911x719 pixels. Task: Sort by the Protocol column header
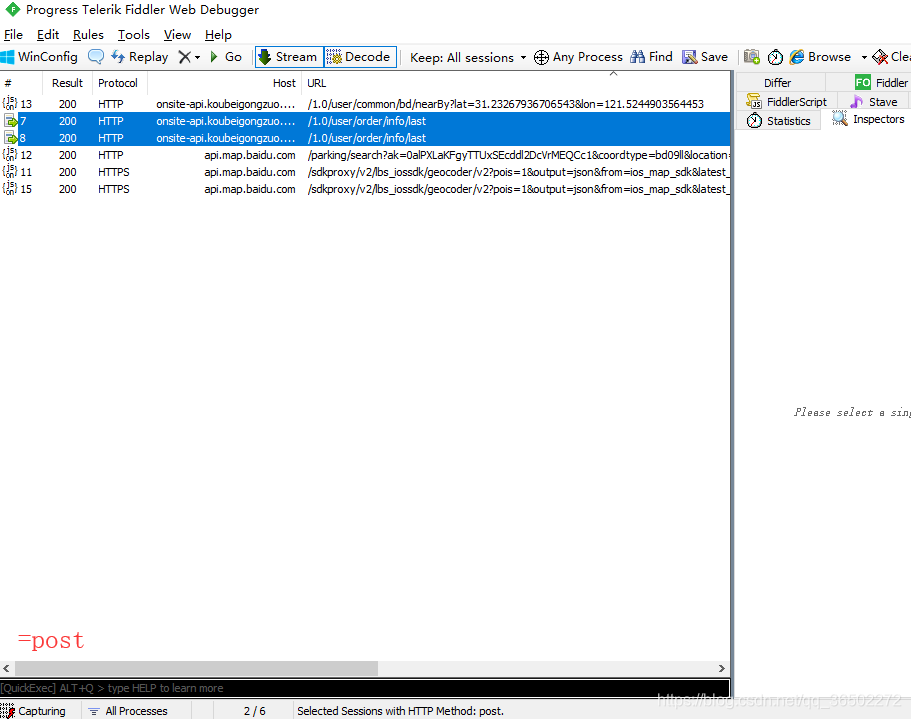pos(120,83)
